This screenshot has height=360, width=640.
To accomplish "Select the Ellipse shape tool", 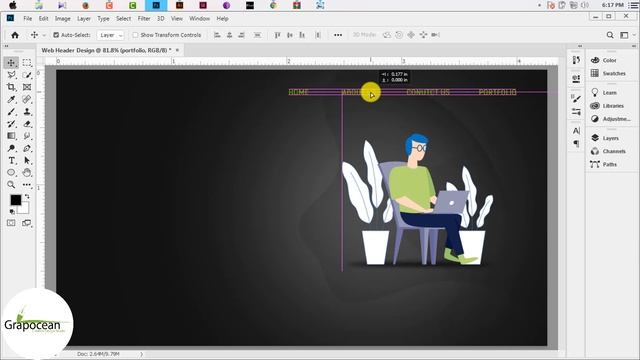I will 11,173.
